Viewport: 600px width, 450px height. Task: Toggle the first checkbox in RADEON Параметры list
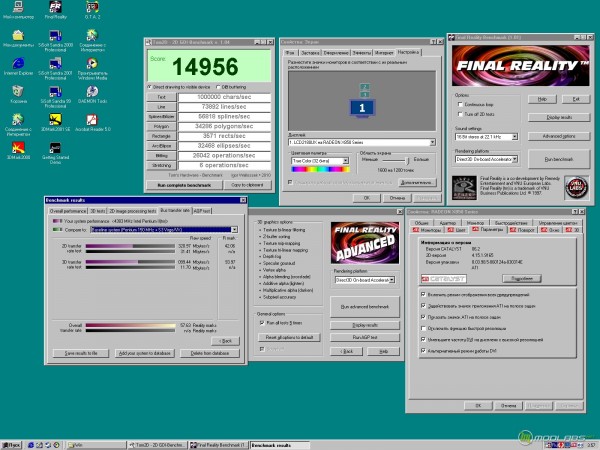[423, 294]
